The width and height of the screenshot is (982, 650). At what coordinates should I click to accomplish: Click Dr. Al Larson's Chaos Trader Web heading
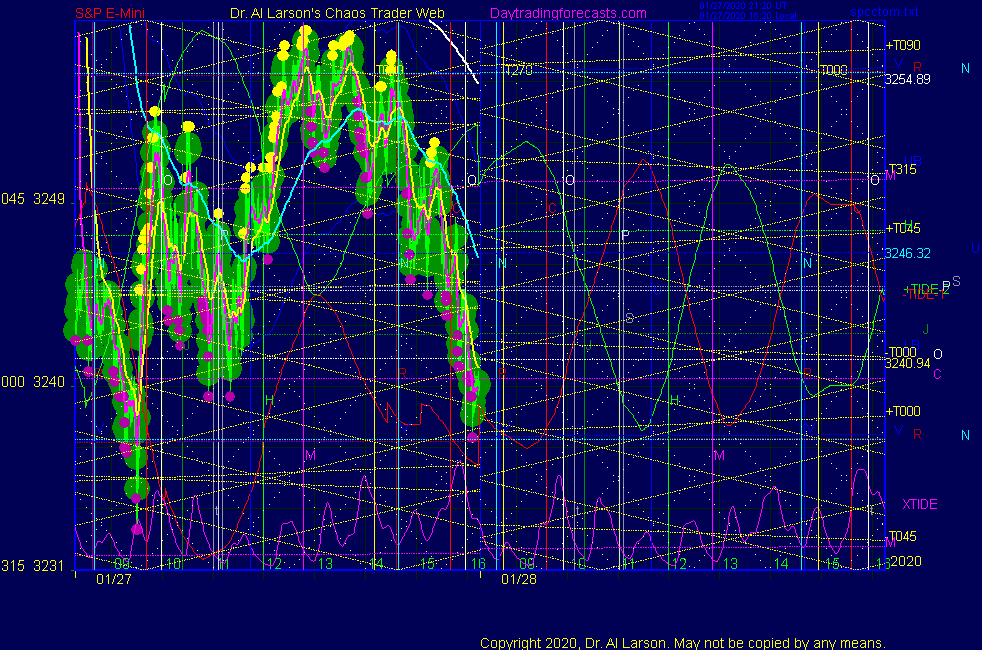(x=337, y=13)
